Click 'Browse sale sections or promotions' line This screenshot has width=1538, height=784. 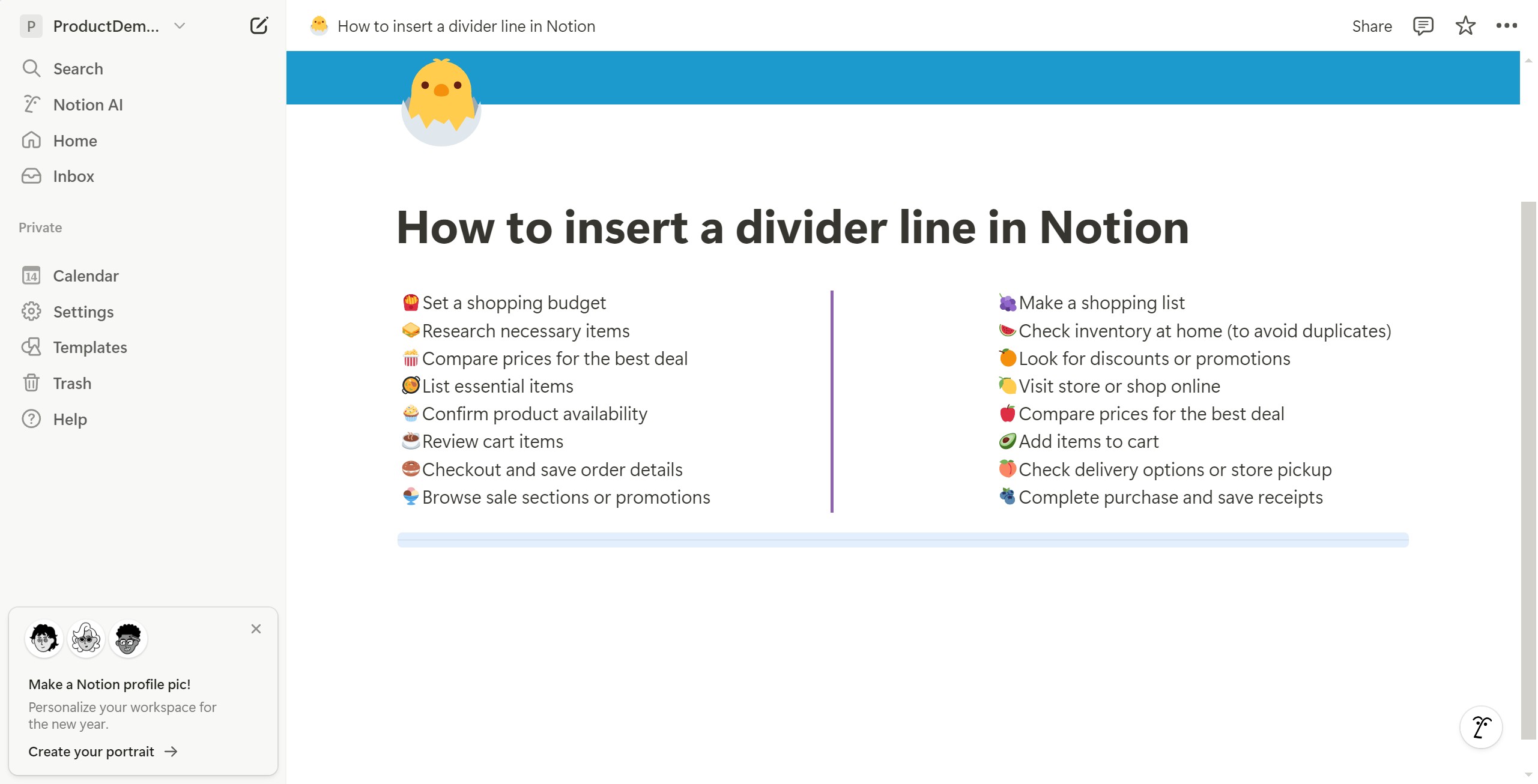pyautogui.click(x=566, y=497)
